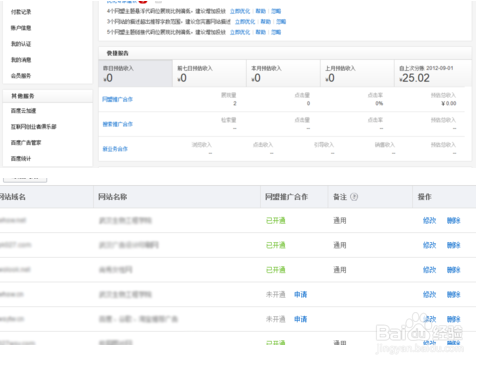Screen dimensions: 493x366
Task: Click 帮助 on the '5个网盟主题' tip
Action: point(261,32)
